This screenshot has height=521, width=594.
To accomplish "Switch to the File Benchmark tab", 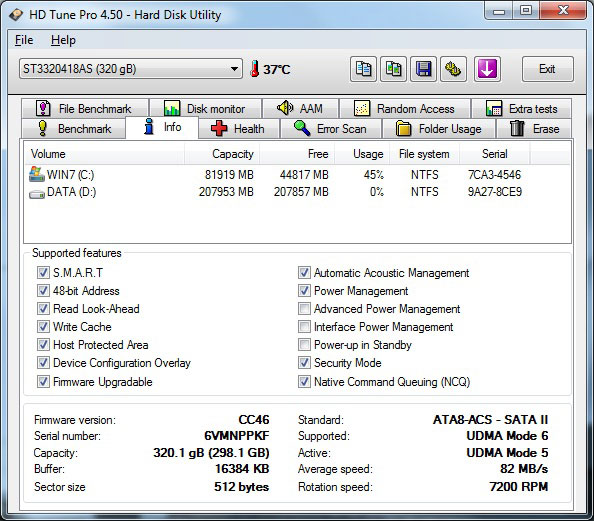I will (85, 108).
